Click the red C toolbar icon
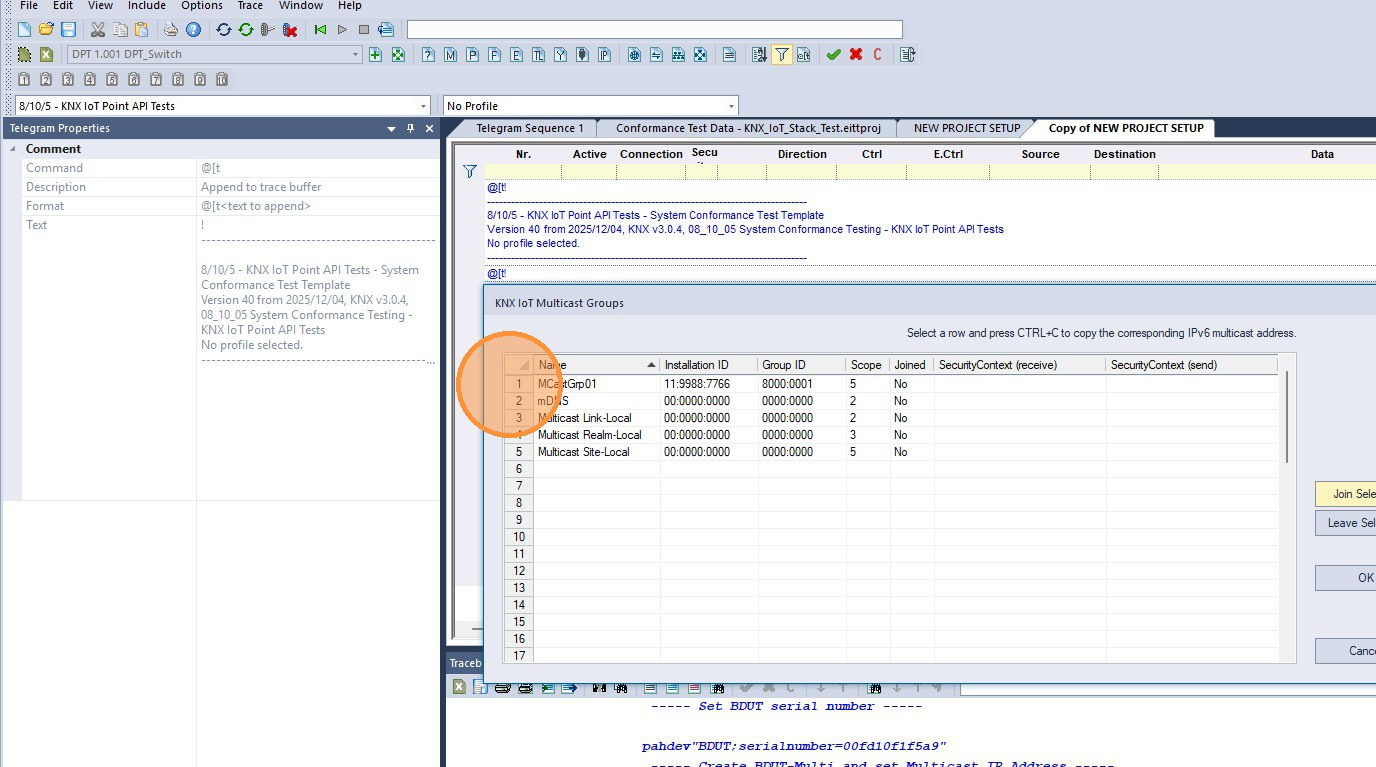This screenshot has height=767, width=1376. [x=877, y=55]
